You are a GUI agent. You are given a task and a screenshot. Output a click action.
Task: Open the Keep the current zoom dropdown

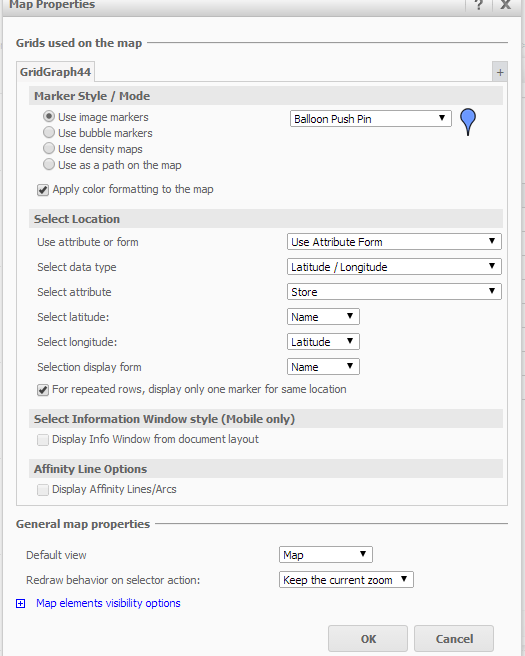(346, 580)
